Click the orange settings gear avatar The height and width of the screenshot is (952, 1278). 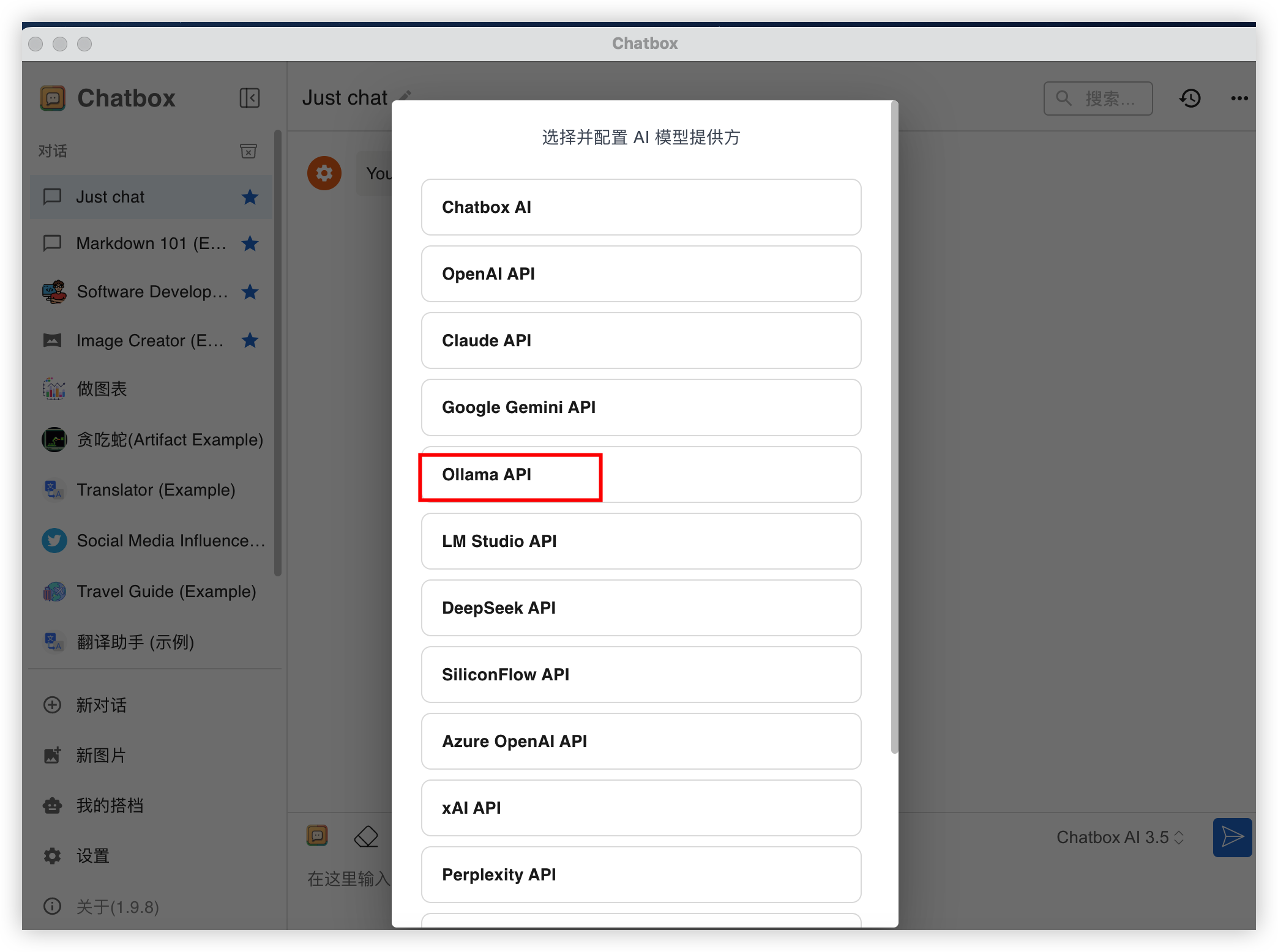coord(324,173)
